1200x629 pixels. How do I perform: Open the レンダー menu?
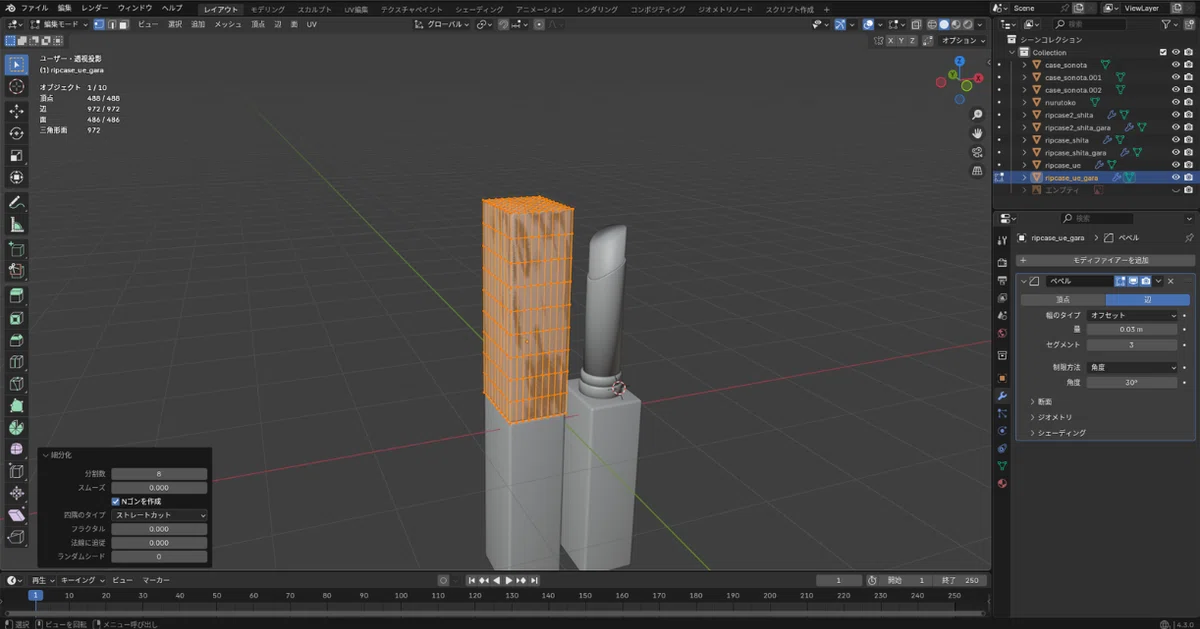point(95,8)
